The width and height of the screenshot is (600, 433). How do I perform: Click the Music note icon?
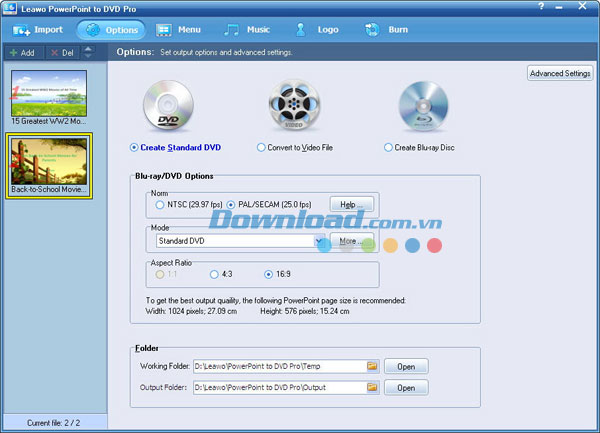[231, 30]
